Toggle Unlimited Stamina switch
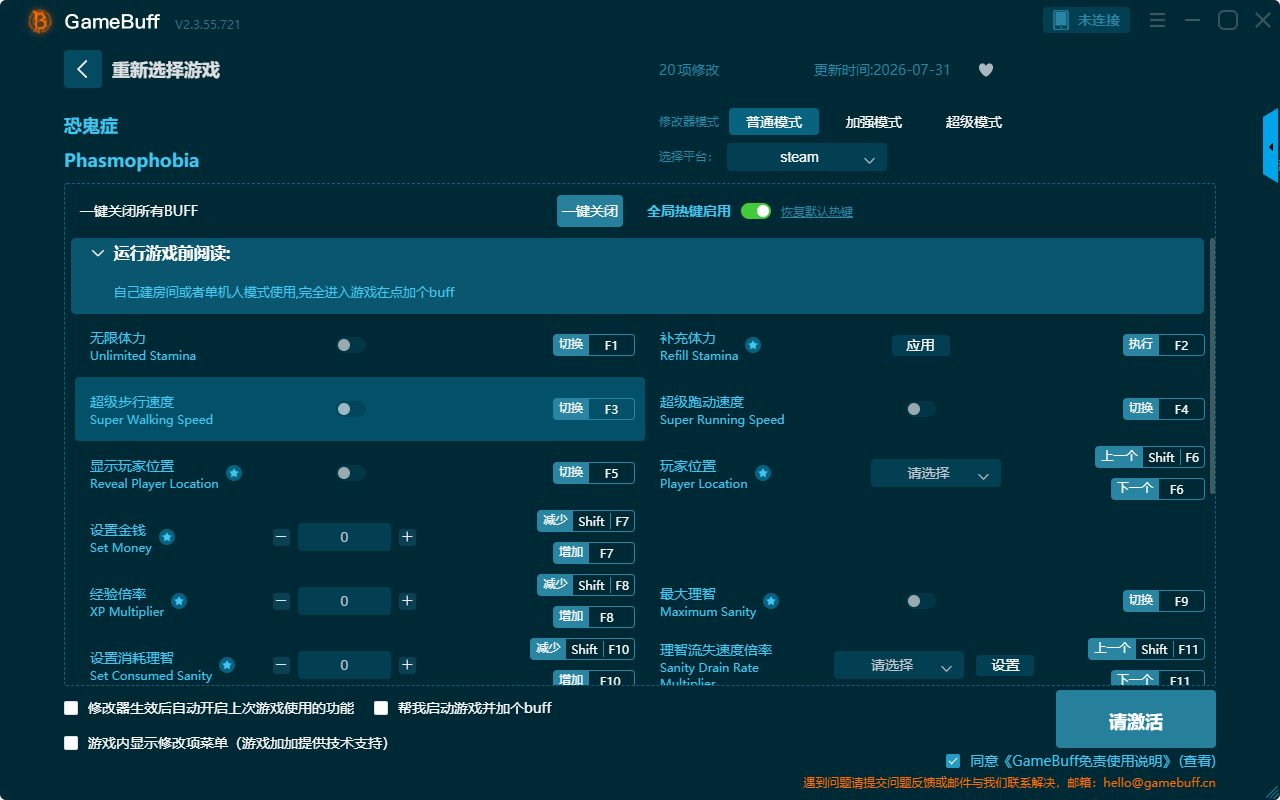 click(x=351, y=345)
